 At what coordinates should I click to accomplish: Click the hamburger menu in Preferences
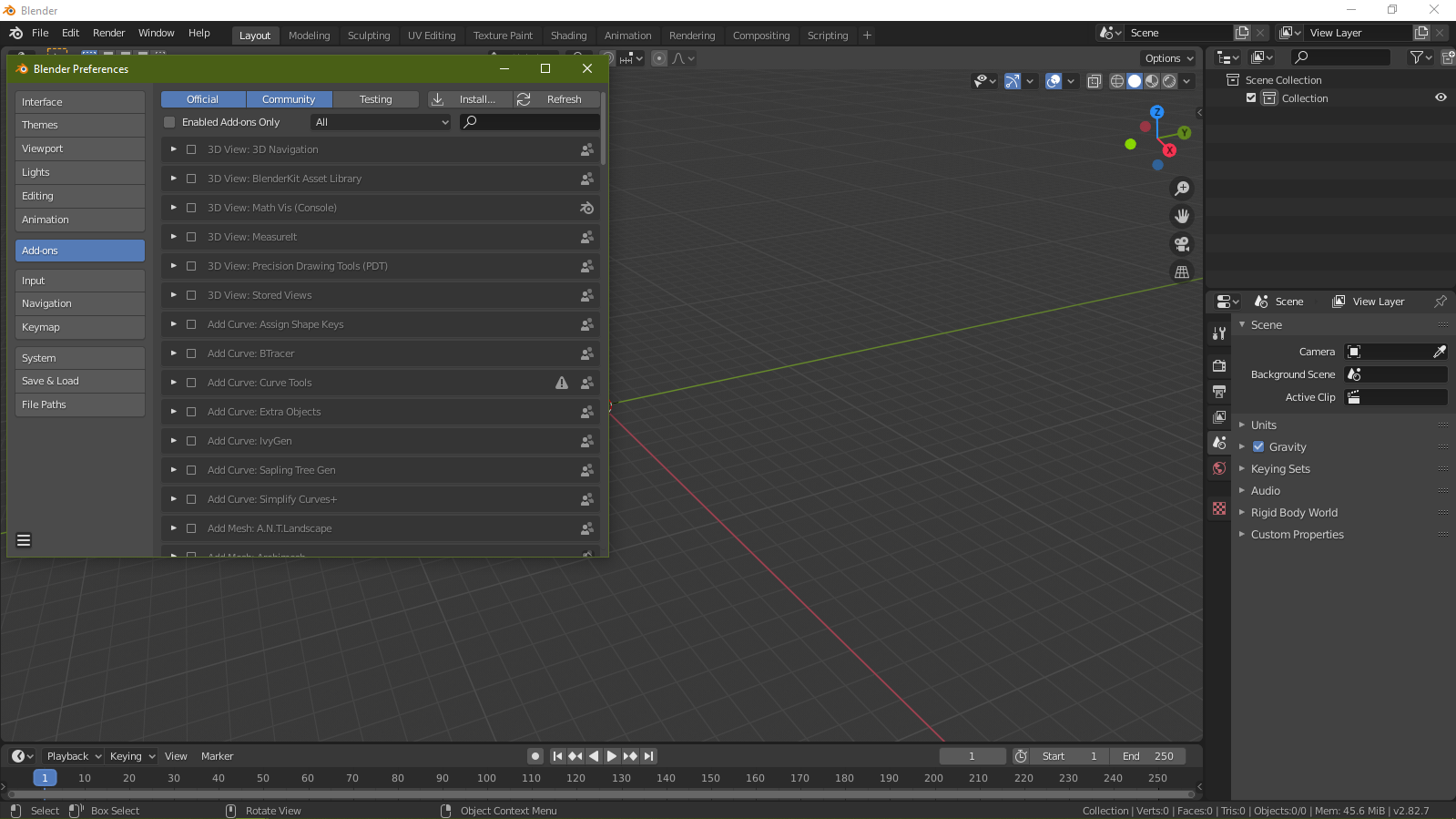[x=24, y=540]
